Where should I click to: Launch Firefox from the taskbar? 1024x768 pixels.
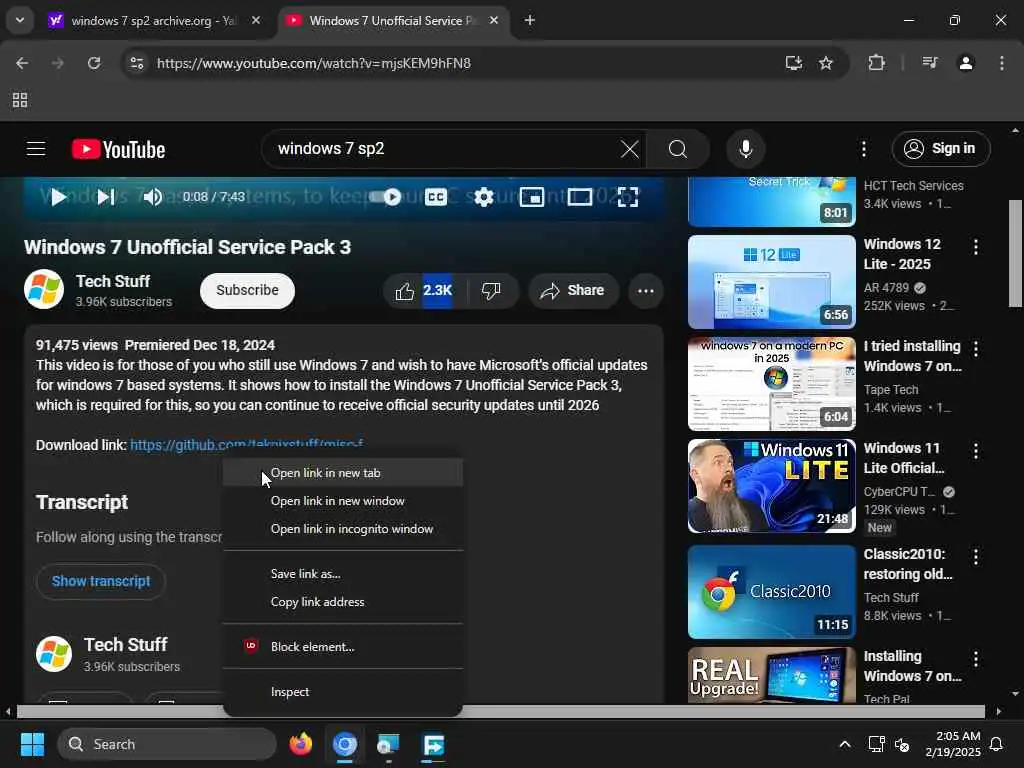pos(301,744)
